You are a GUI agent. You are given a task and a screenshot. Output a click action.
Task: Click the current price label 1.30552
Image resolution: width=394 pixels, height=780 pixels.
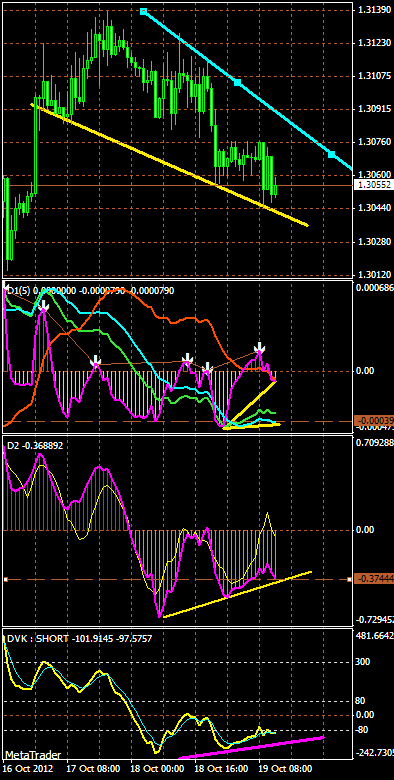[x=374, y=185]
